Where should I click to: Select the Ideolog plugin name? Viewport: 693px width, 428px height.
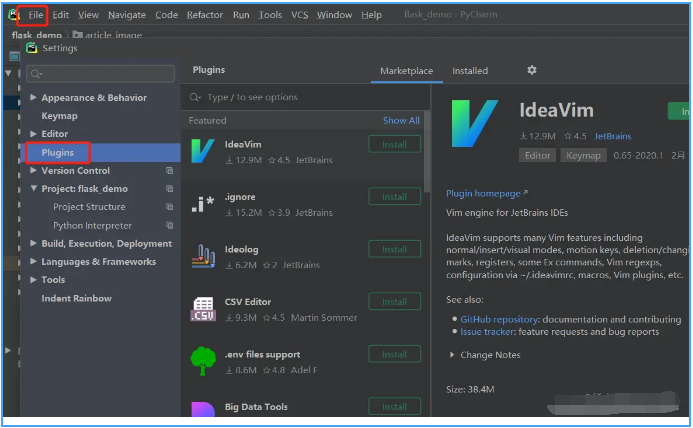click(241, 249)
